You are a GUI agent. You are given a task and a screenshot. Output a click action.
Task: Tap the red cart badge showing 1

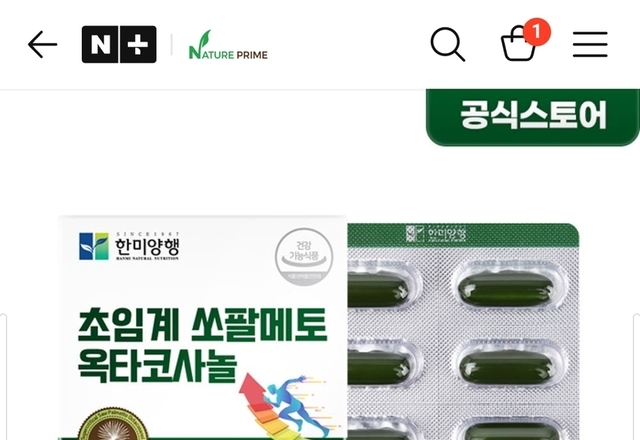537,31
